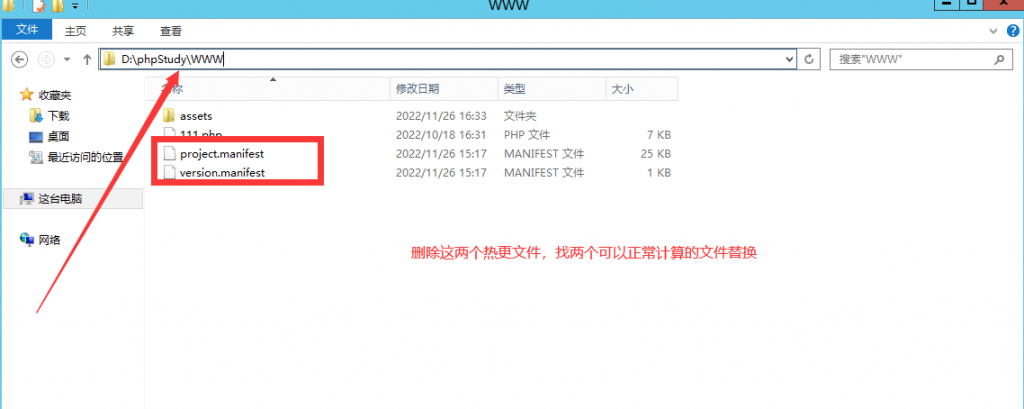
Task: Refresh the WWW folder view
Action: [809, 59]
